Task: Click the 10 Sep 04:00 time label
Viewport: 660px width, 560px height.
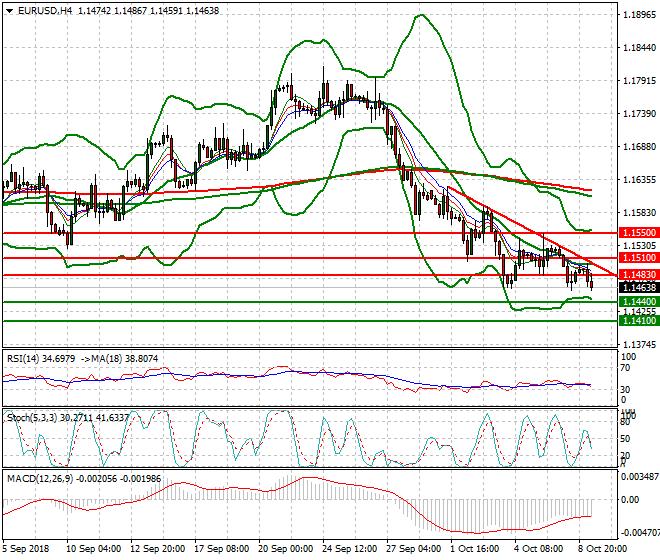Action: click(93, 549)
